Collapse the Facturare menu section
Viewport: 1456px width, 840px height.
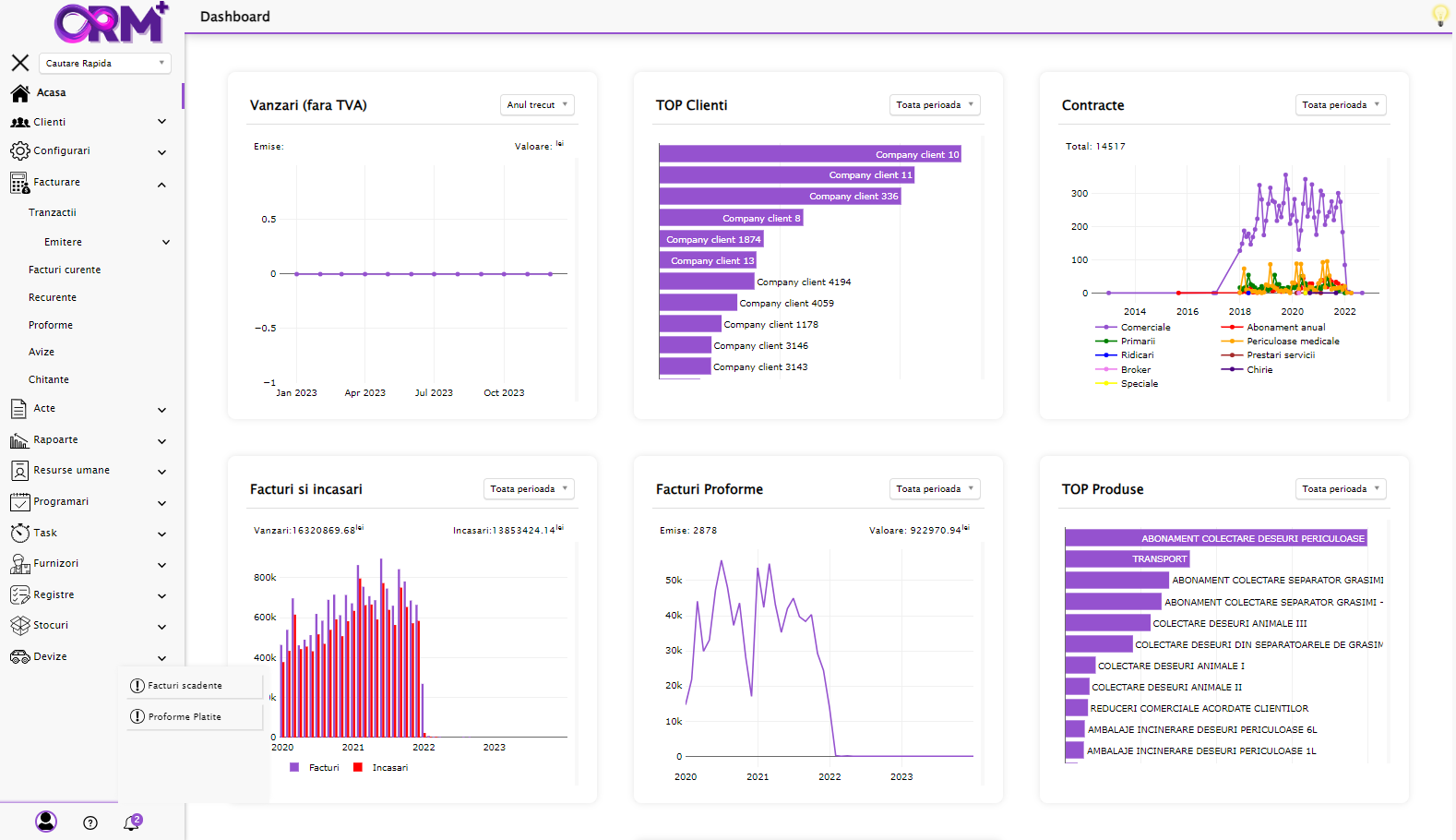point(161,185)
